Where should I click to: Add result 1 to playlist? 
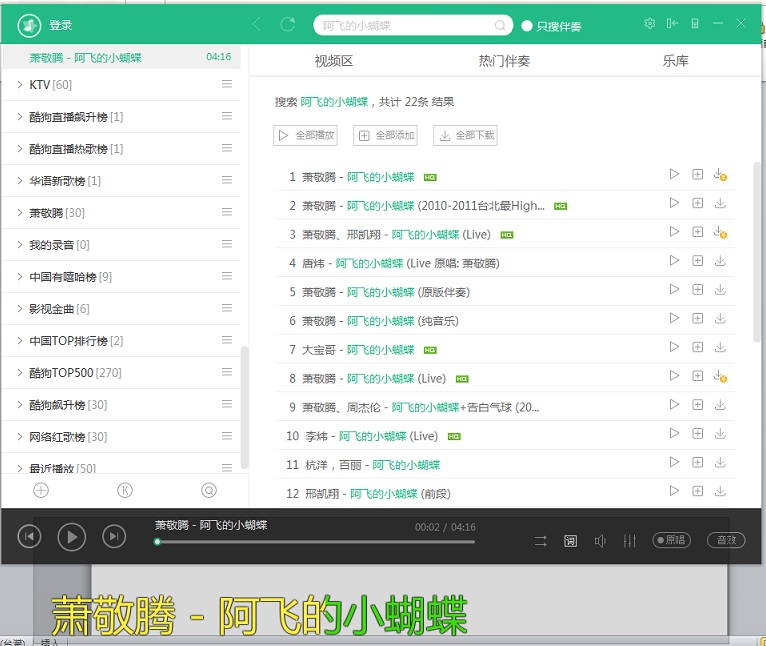coord(698,174)
